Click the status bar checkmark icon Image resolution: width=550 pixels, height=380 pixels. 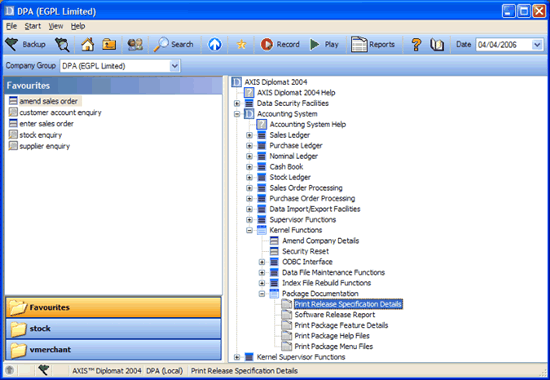44,370
